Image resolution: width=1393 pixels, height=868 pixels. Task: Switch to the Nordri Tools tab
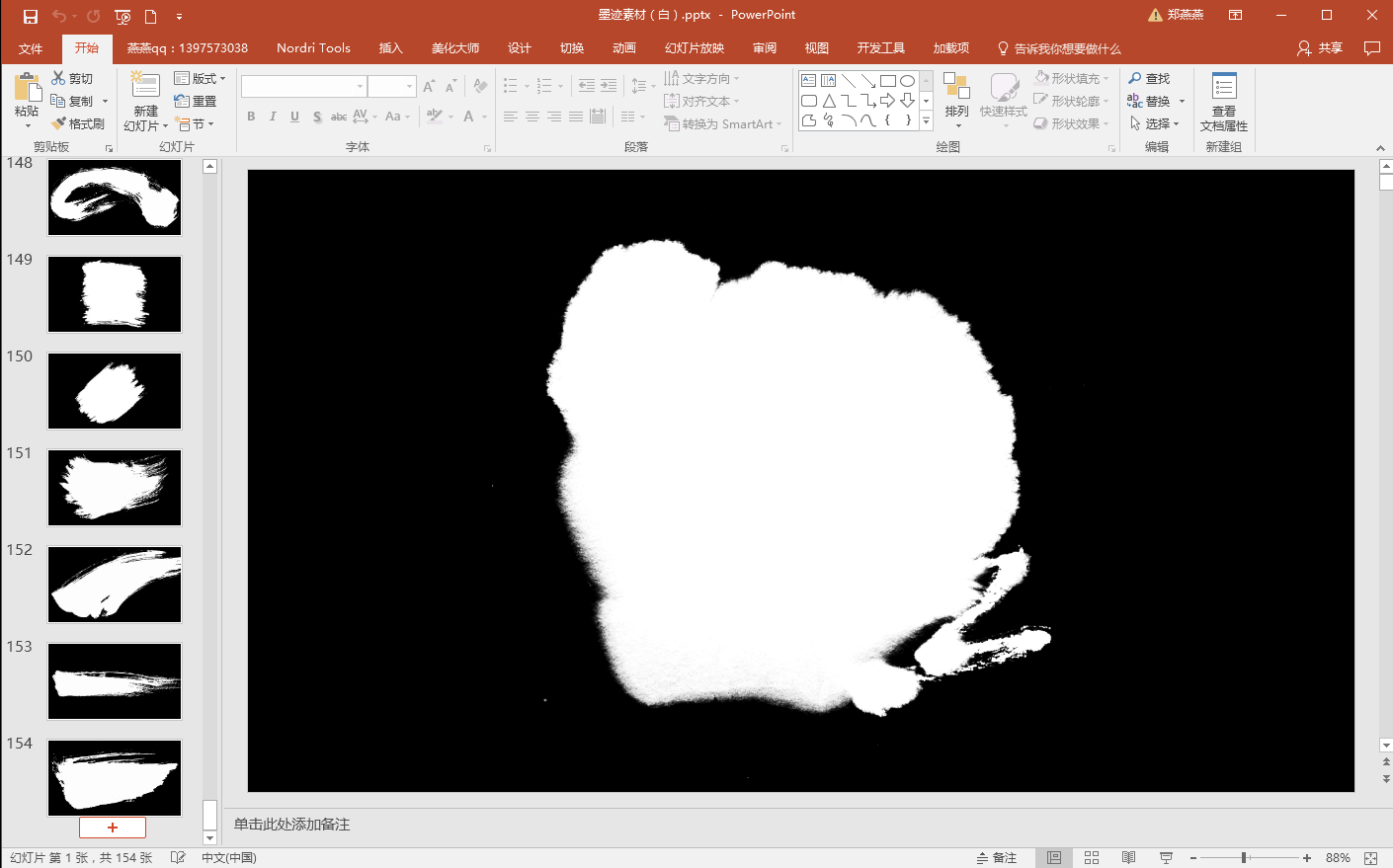click(313, 47)
